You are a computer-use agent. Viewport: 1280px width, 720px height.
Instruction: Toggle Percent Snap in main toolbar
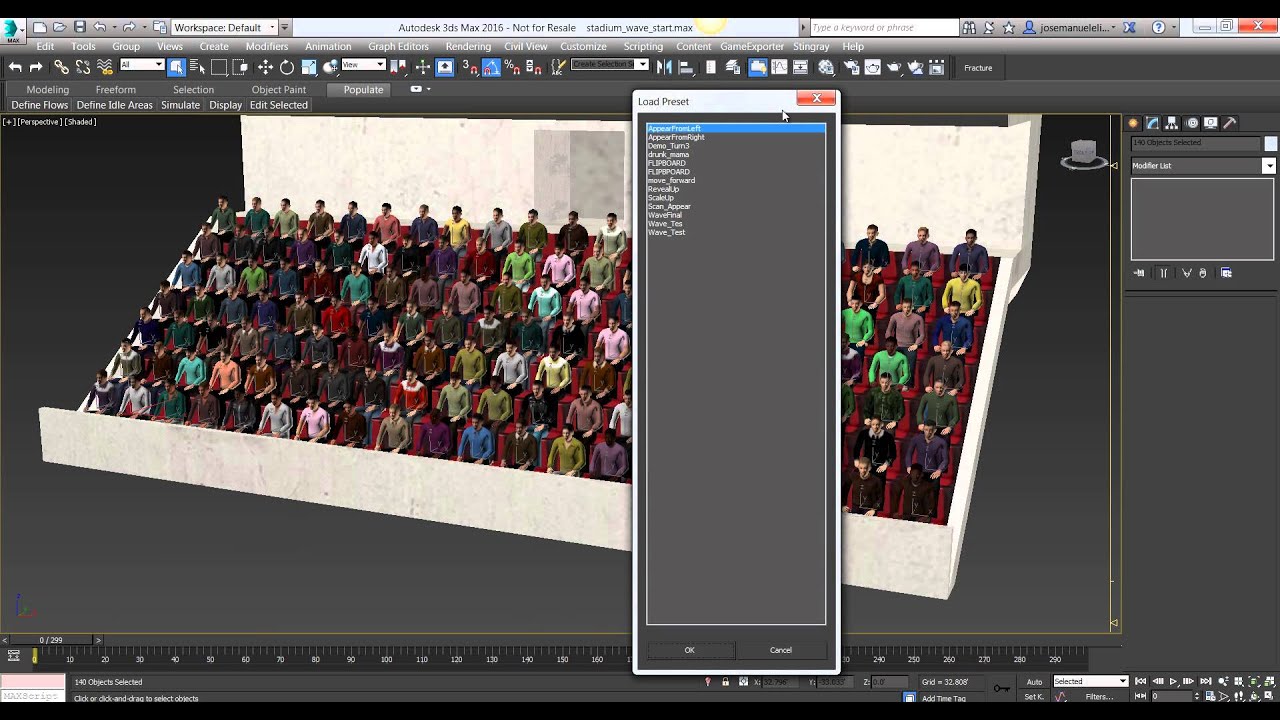coord(512,67)
